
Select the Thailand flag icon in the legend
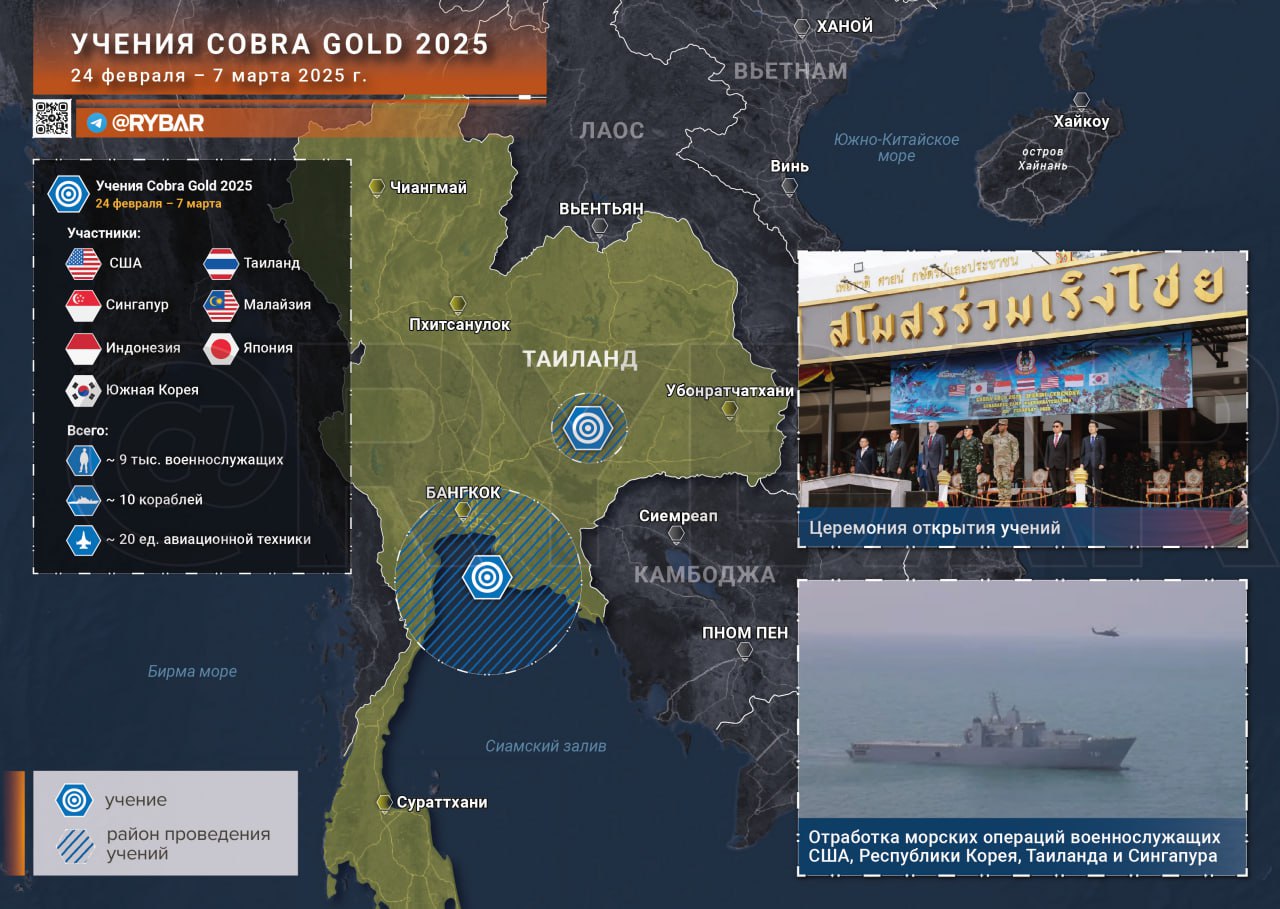click(x=220, y=264)
